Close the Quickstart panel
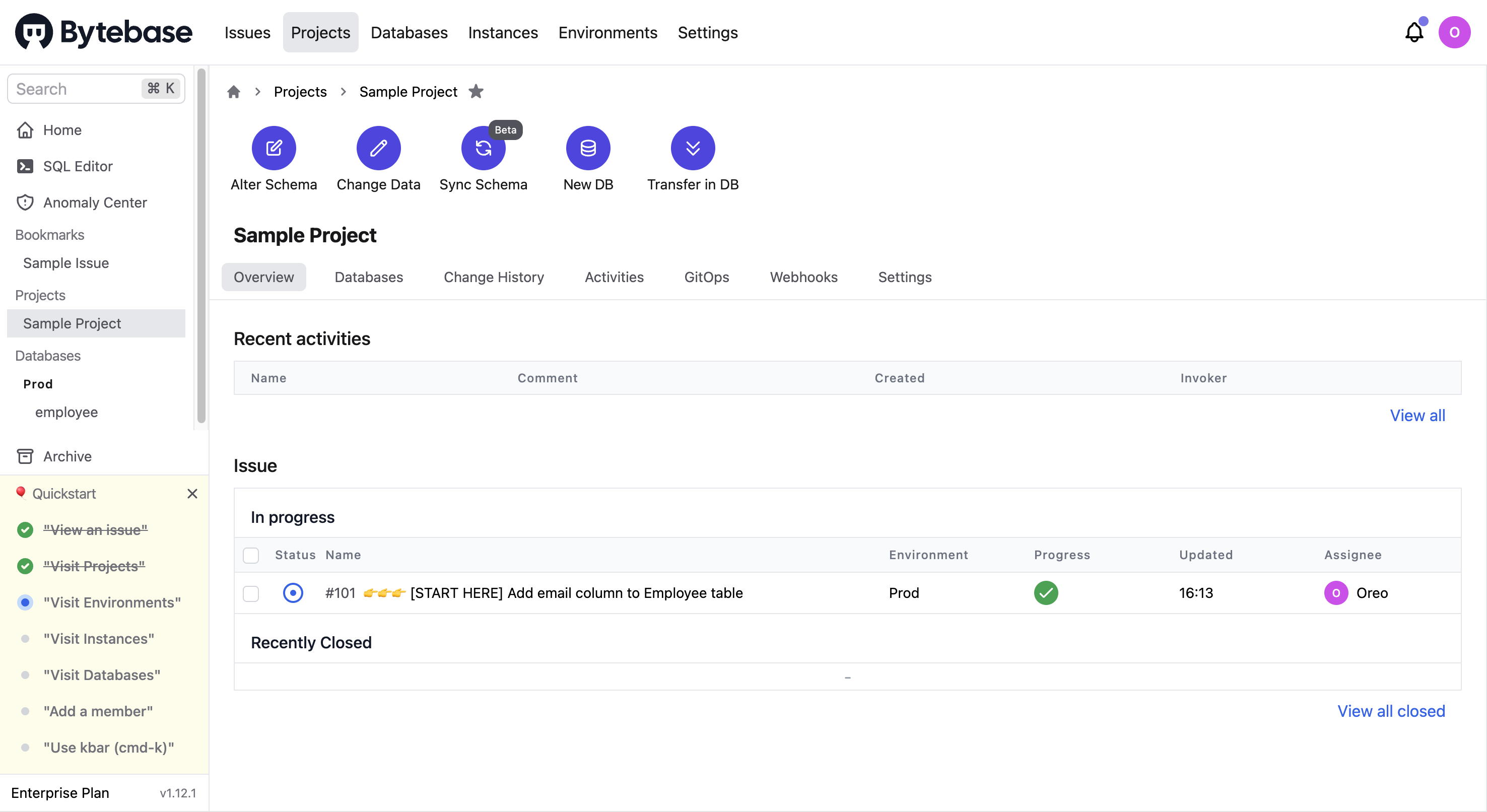Image resolution: width=1487 pixels, height=812 pixels. tap(192, 494)
